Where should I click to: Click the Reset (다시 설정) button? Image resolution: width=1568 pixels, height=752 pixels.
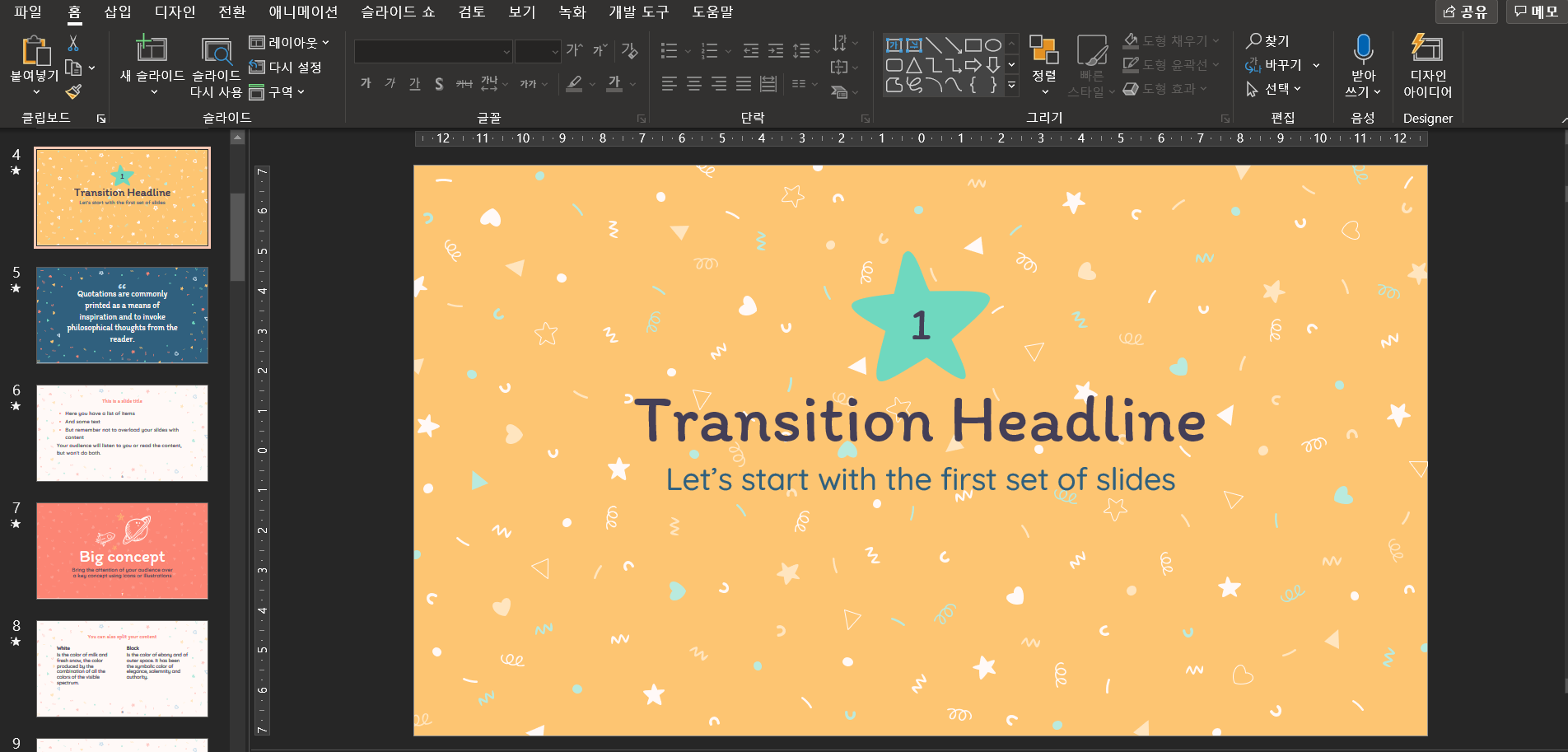286,67
